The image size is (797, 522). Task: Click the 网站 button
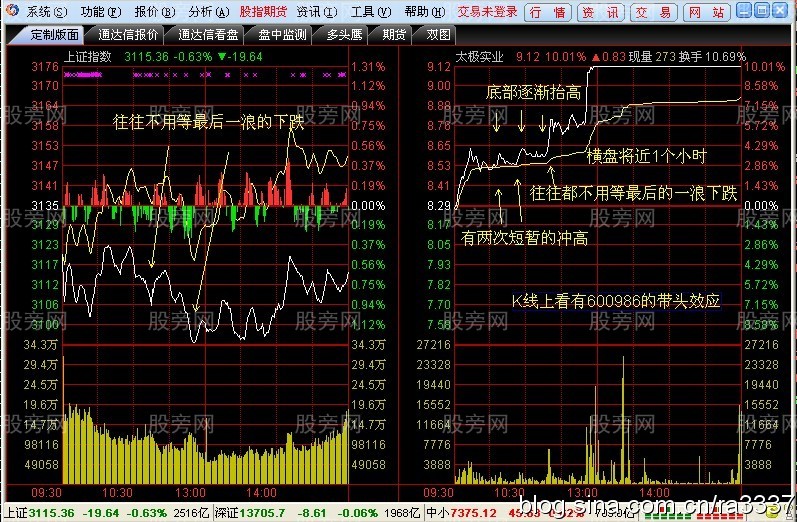pos(706,12)
